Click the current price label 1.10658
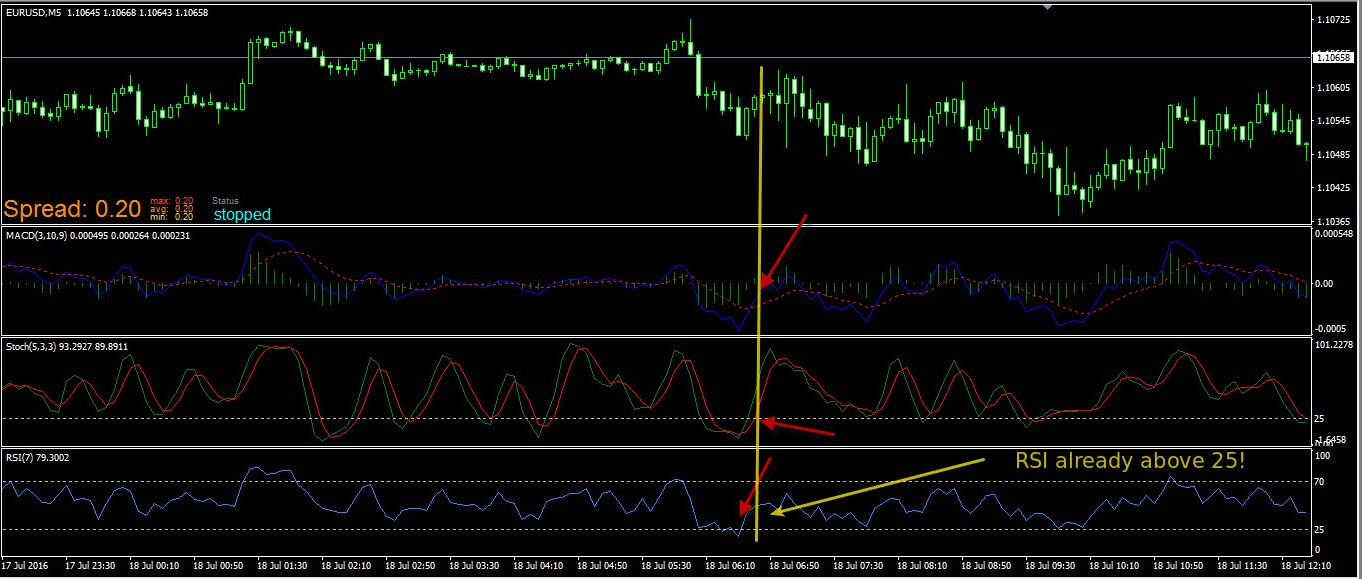The height and width of the screenshot is (579, 1362). 1334,58
